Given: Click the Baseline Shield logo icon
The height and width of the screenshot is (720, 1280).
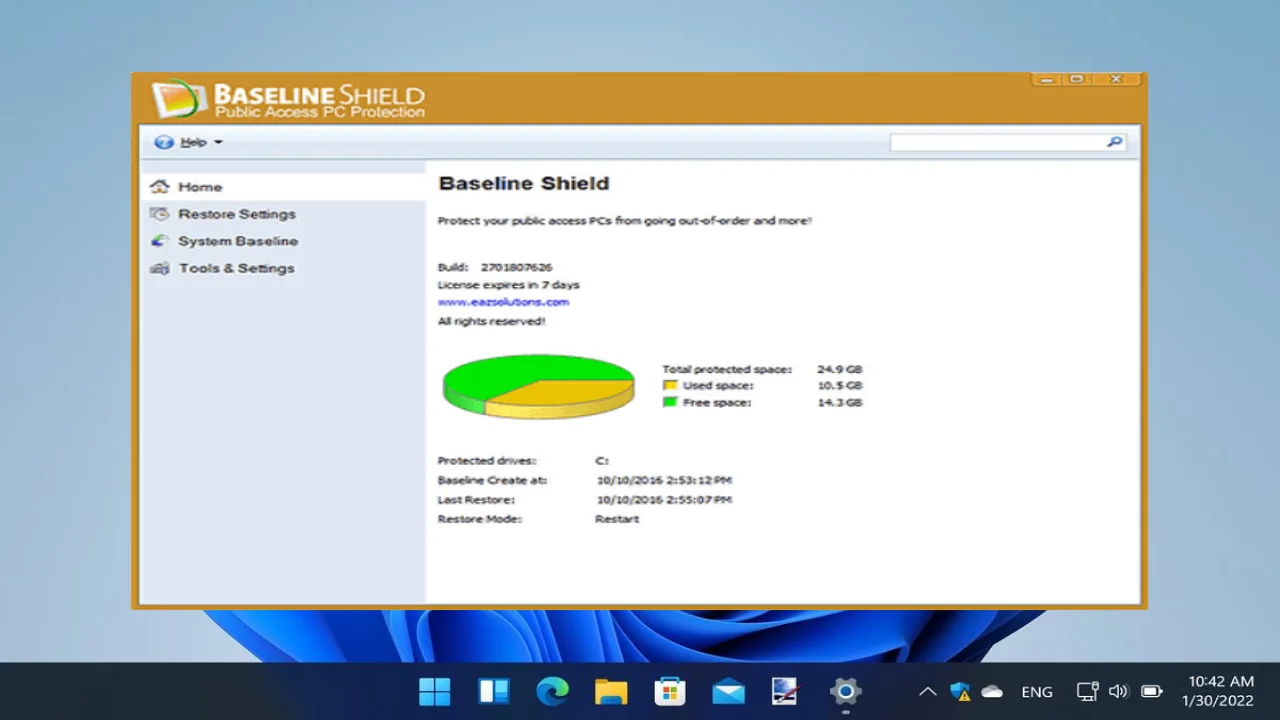Looking at the screenshot, I should coord(179,98).
